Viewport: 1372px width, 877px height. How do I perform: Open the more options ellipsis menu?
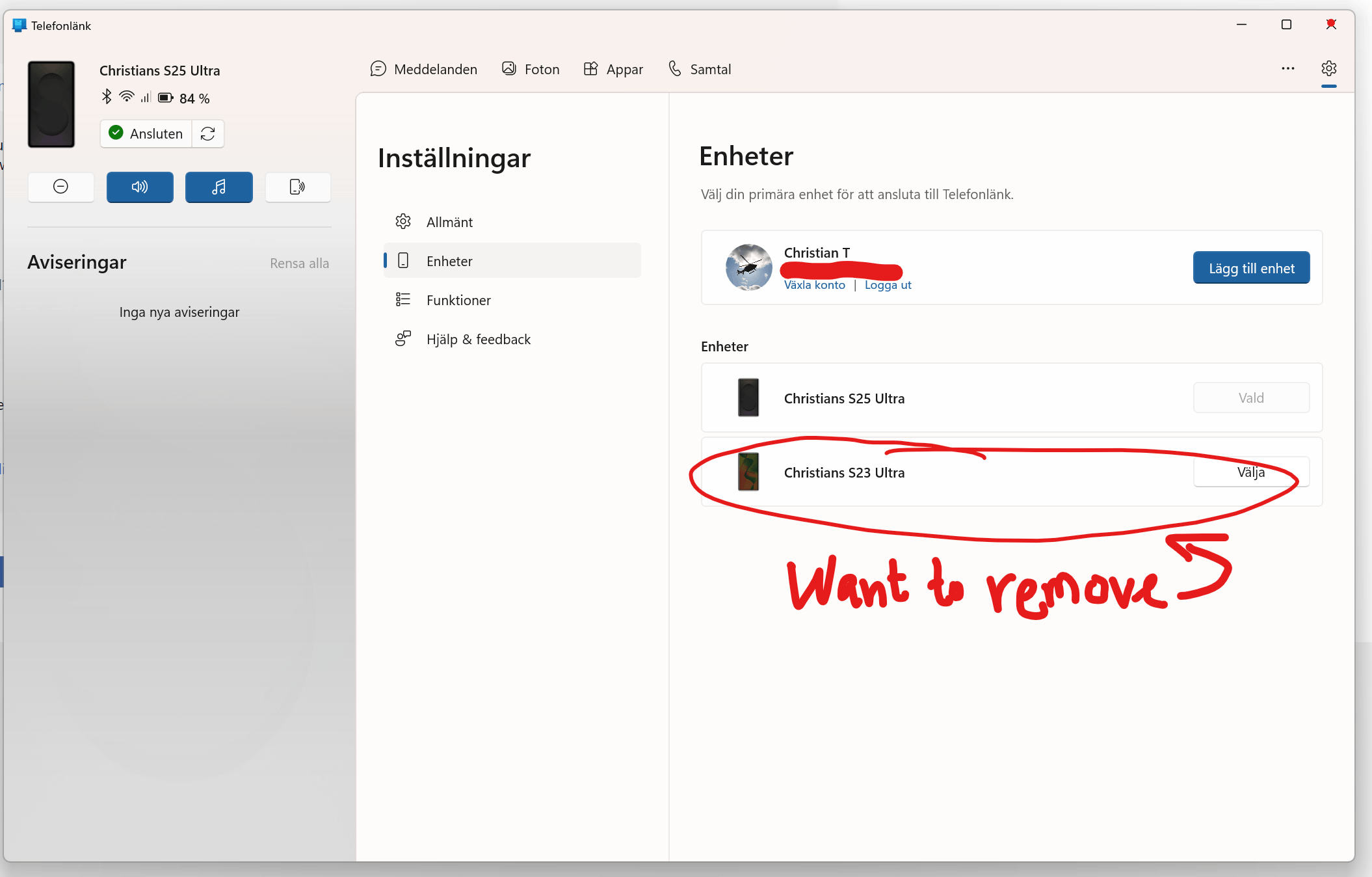(1287, 68)
